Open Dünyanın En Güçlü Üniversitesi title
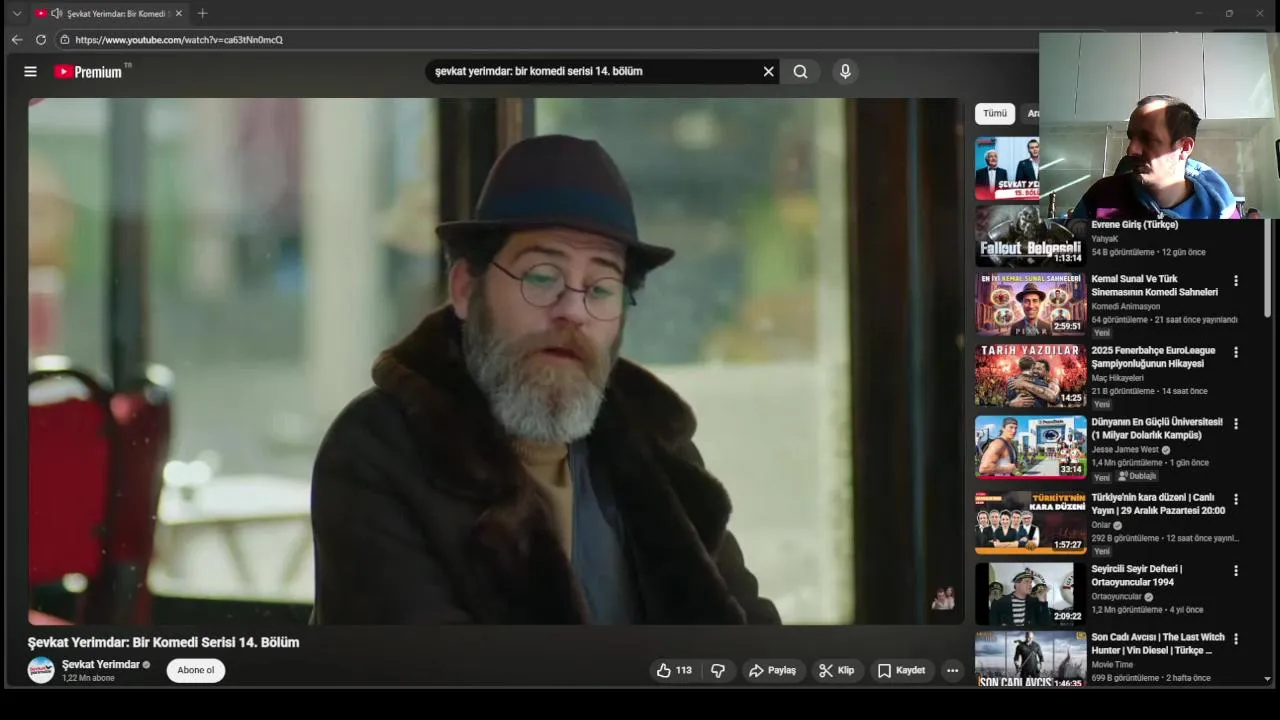The width and height of the screenshot is (1280, 720). pos(1157,428)
